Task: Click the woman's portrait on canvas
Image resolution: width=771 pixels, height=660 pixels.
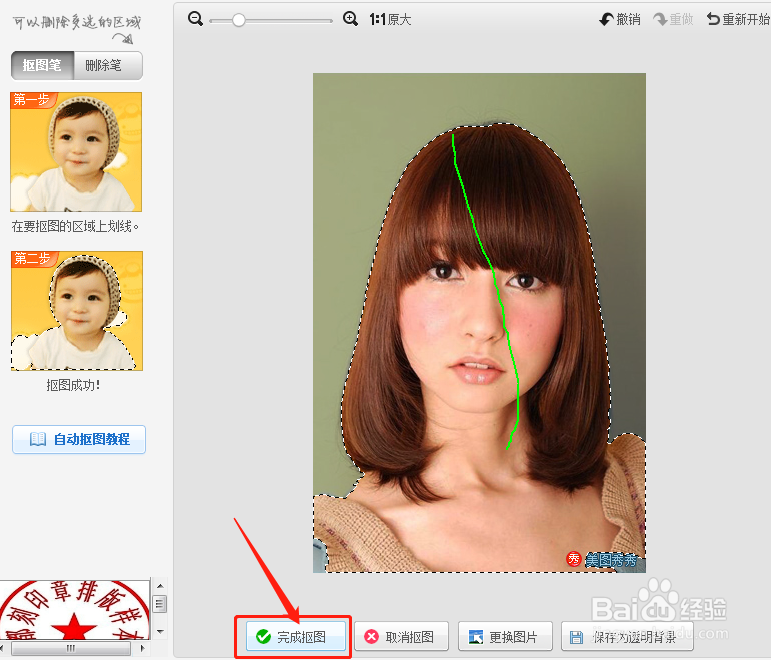Action: click(479, 323)
